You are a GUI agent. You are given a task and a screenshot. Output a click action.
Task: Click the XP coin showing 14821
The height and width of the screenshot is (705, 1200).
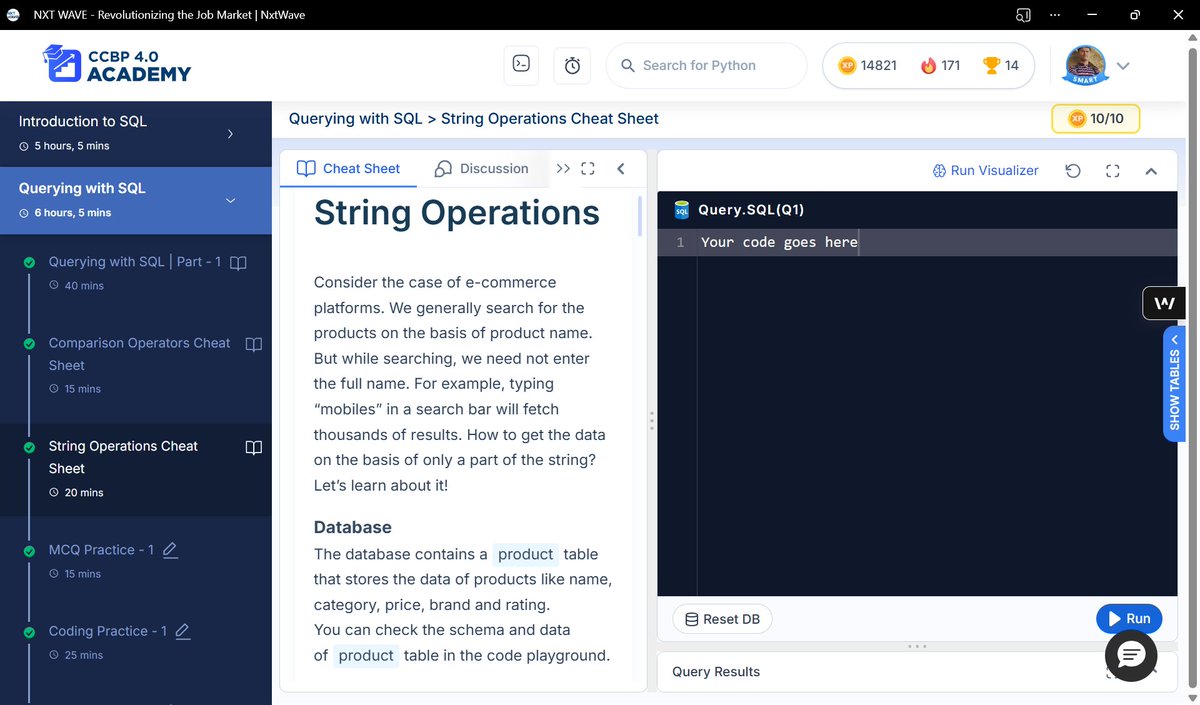(x=847, y=65)
